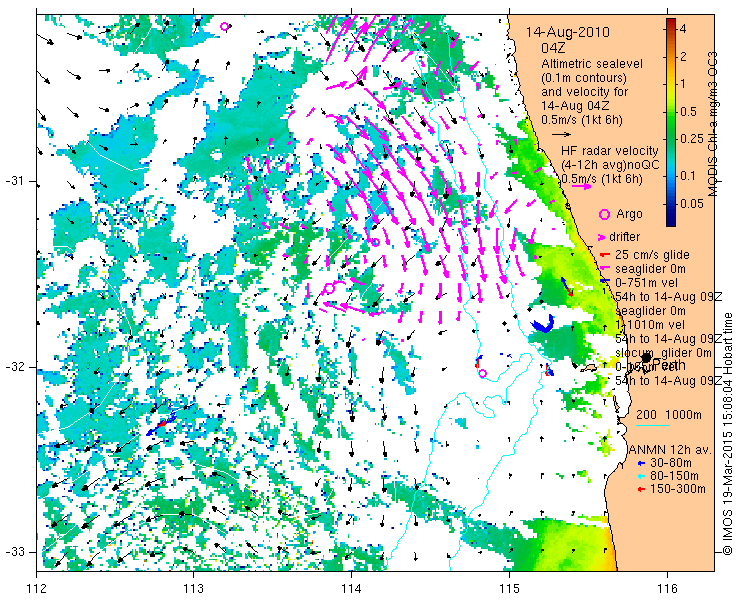
Task: Click the cyan 80-150m ANMN arrow
Action: click(x=641, y=476)
